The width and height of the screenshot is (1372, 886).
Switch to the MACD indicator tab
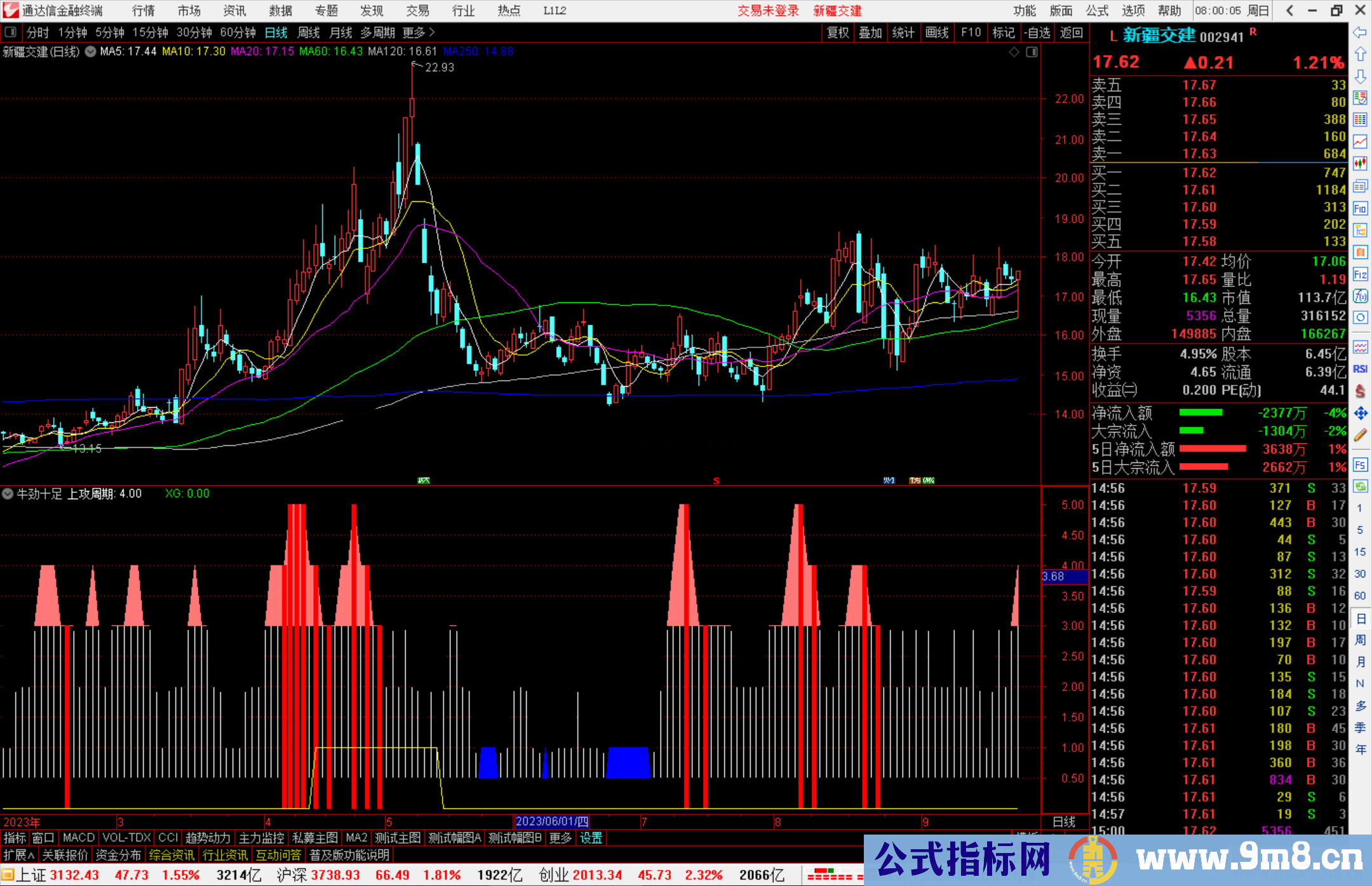(78, 838)
